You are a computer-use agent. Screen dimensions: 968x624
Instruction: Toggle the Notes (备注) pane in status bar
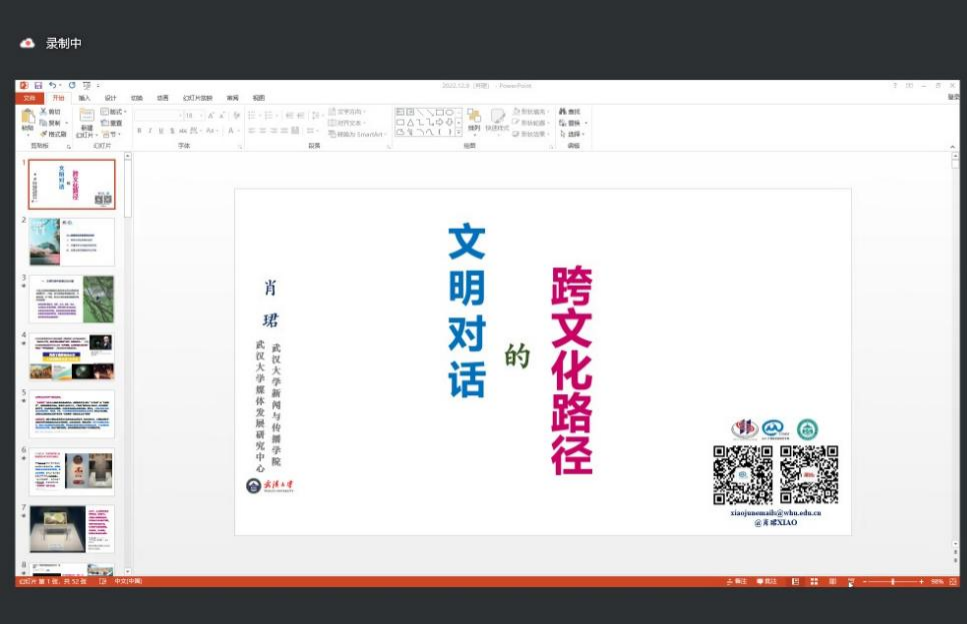(x=737, y=581)
